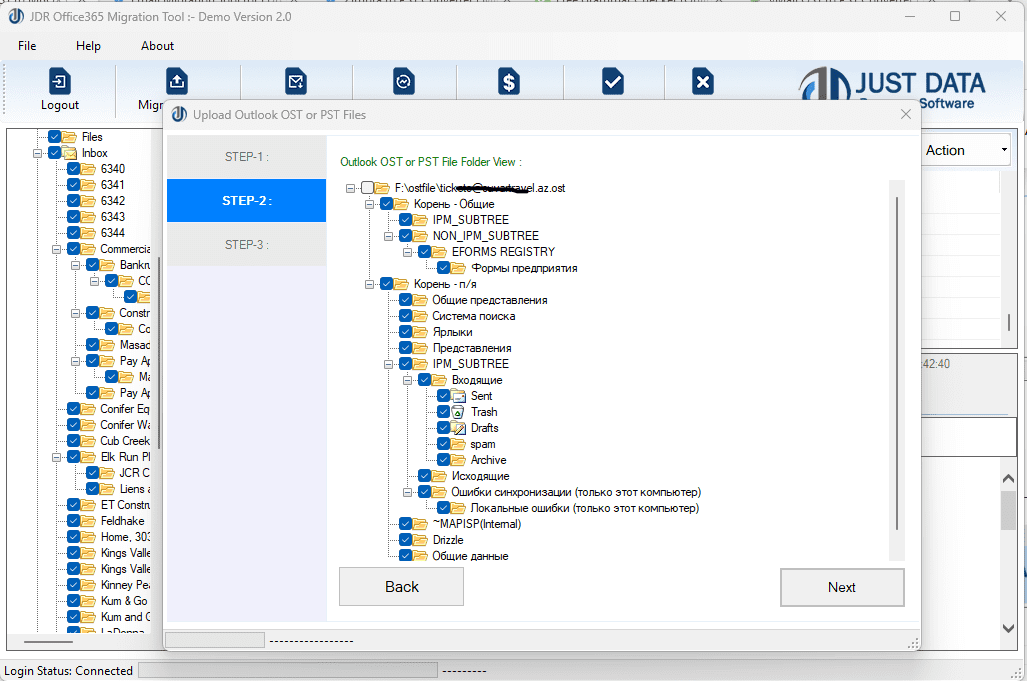The height and width of the screenshot is (681, 1027).
Task: Select the Drafts folder in tree
Action: click(x=482, y=427)
